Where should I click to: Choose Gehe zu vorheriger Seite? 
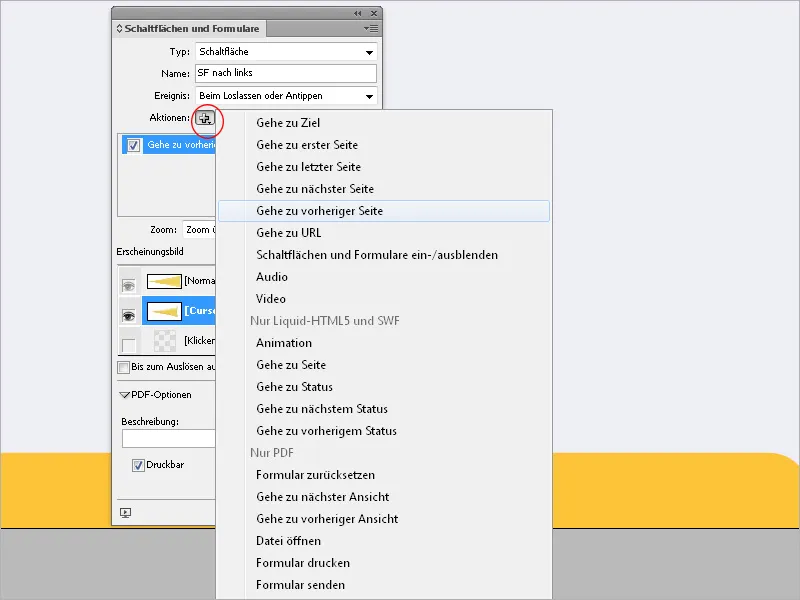[384, 211]
